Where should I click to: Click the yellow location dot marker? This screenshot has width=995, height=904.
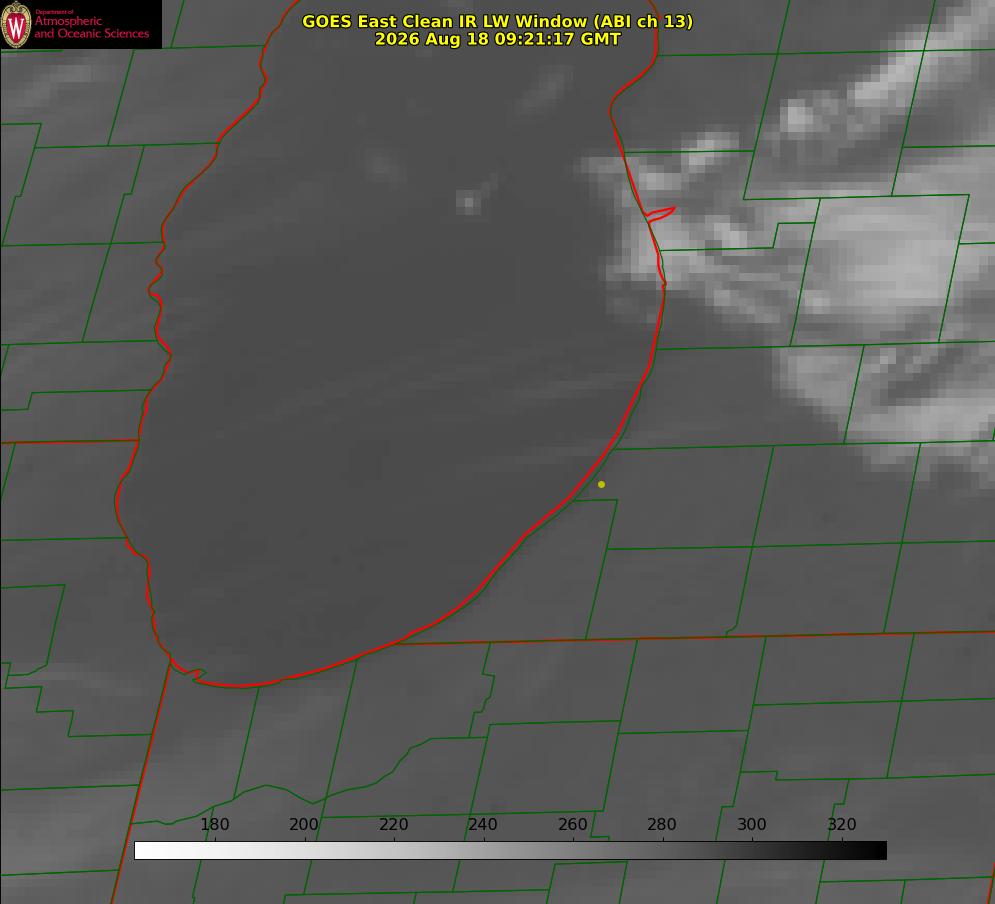(x=601, y=484)
